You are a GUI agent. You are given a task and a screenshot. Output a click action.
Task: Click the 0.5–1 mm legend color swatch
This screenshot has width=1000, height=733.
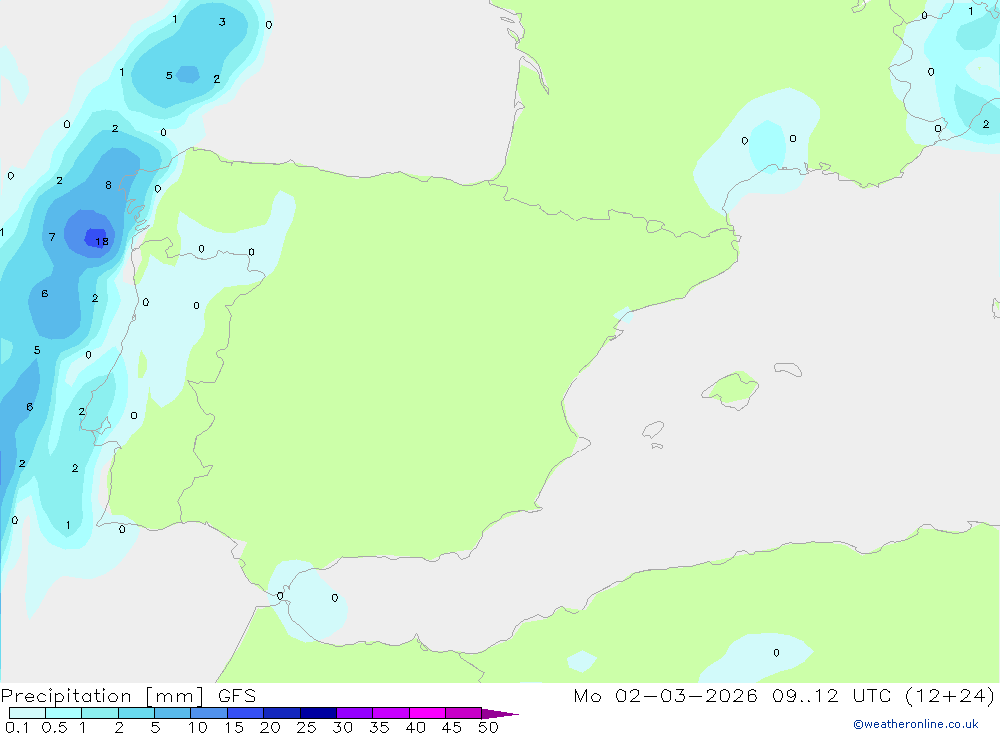[64, 713]
